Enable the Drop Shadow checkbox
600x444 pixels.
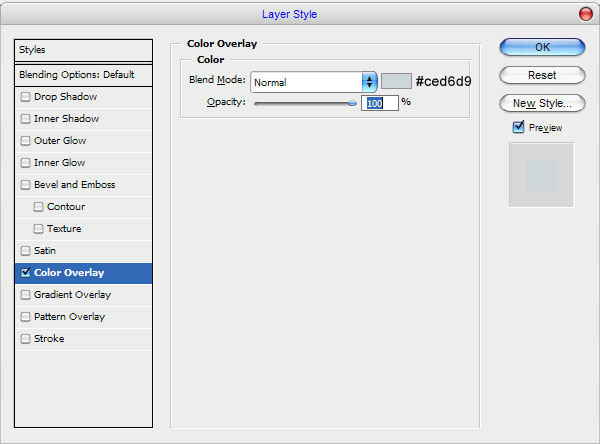click(x=25, y=97)
